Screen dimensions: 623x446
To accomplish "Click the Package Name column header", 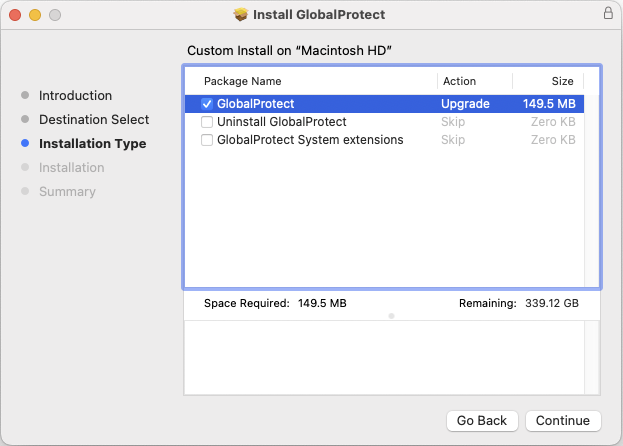I will click(x=243, y=81).
